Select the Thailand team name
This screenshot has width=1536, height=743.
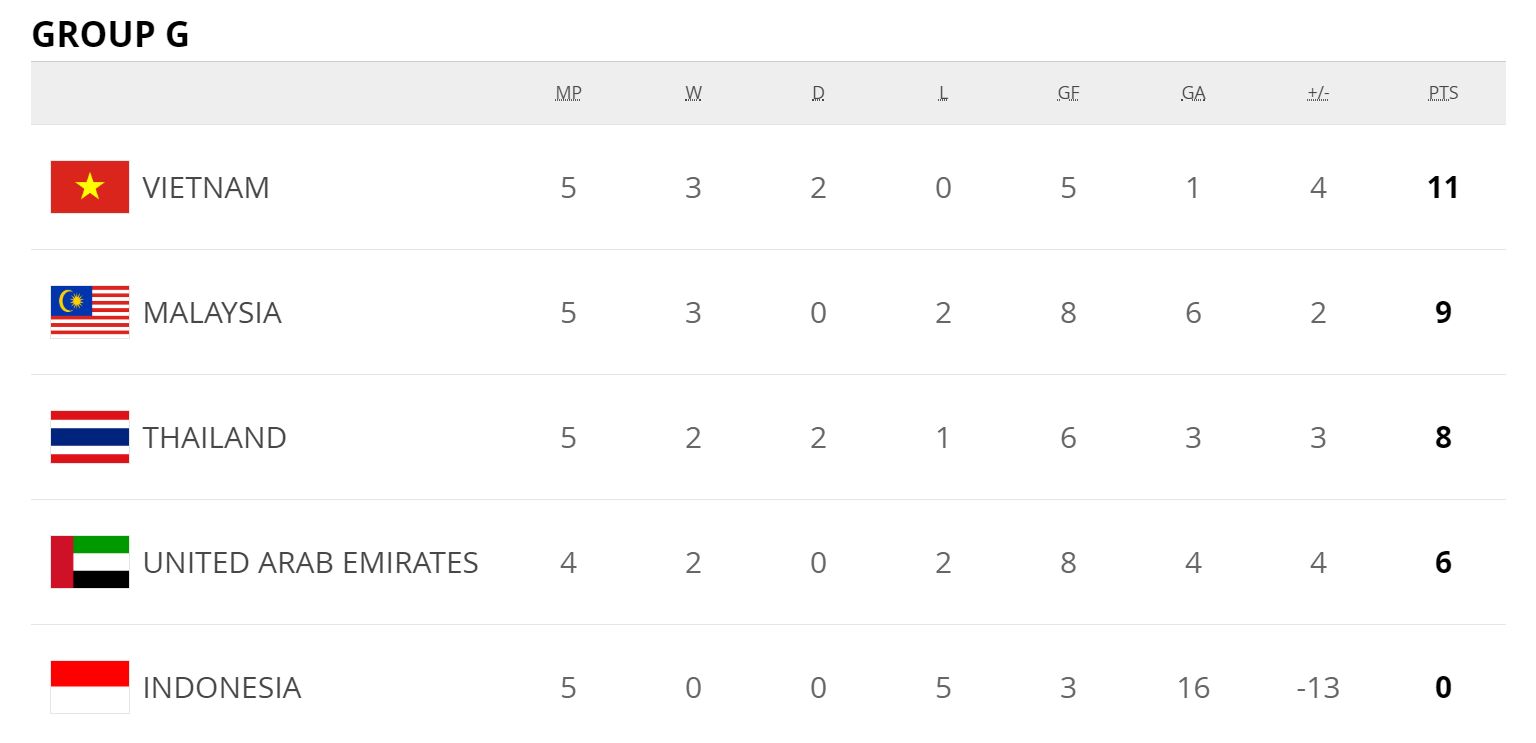[x=215, y=438]
